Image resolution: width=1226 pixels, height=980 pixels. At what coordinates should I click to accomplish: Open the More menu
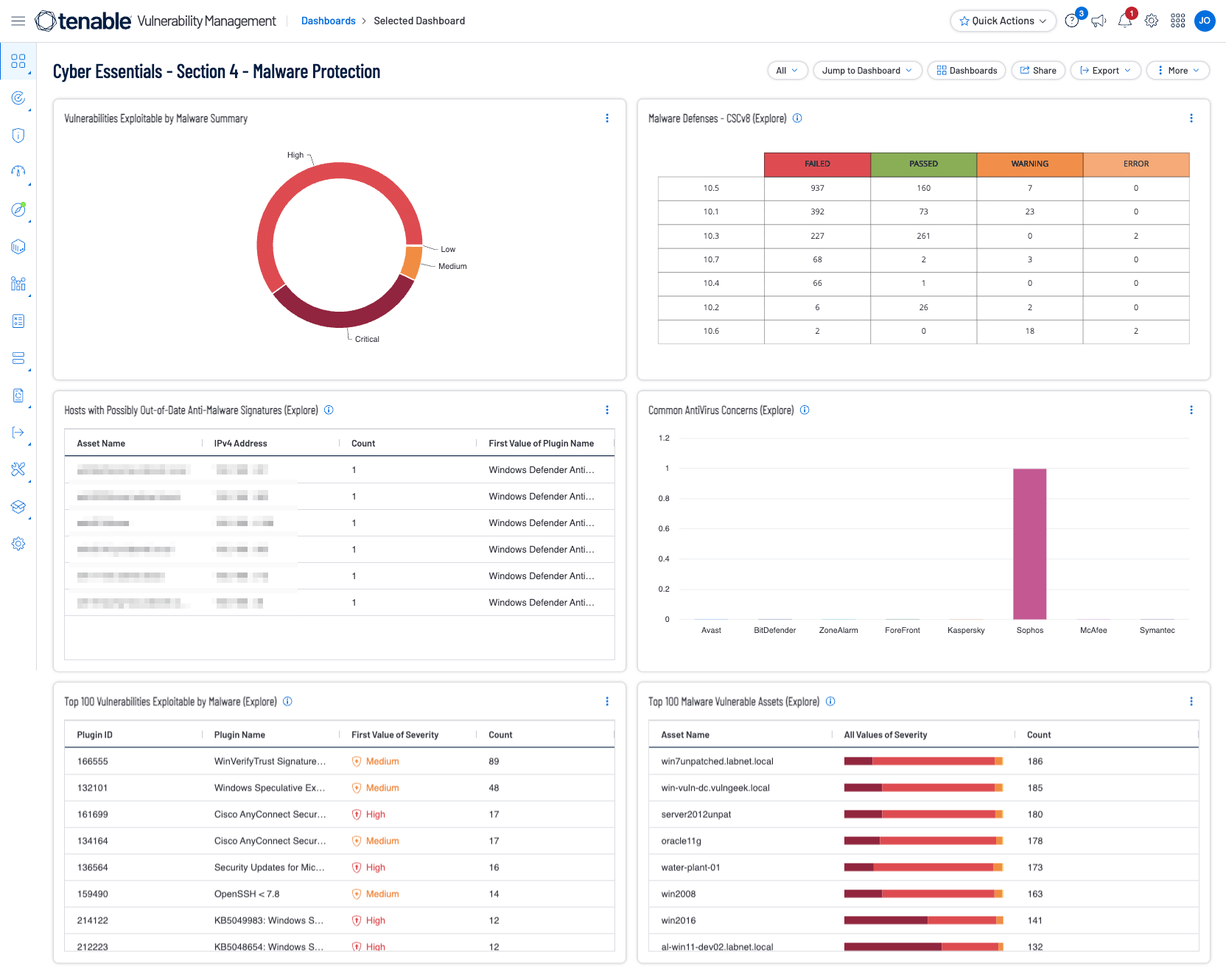pos(1177,71)
